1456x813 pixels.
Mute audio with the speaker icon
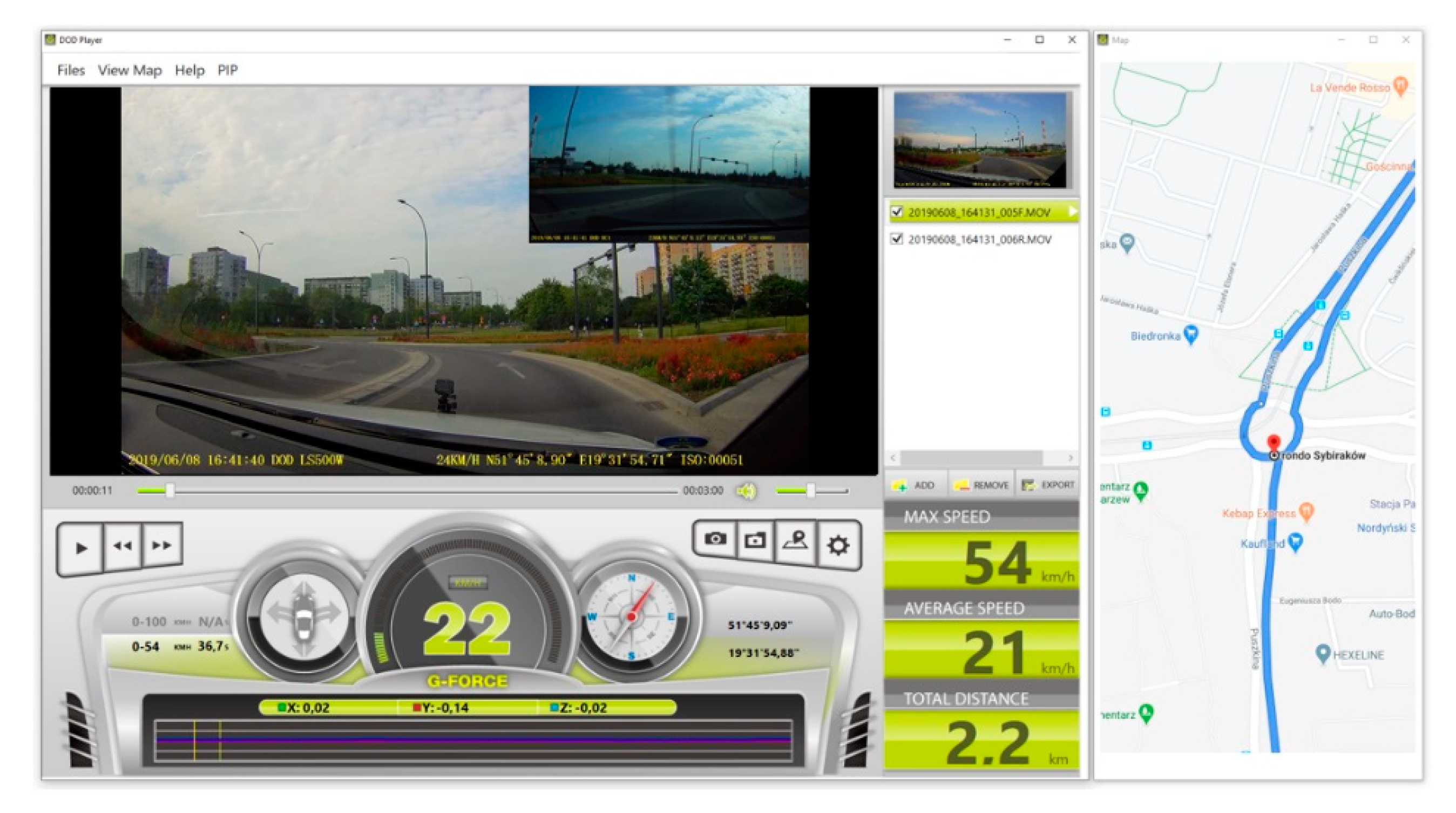[x=746, y=491]
